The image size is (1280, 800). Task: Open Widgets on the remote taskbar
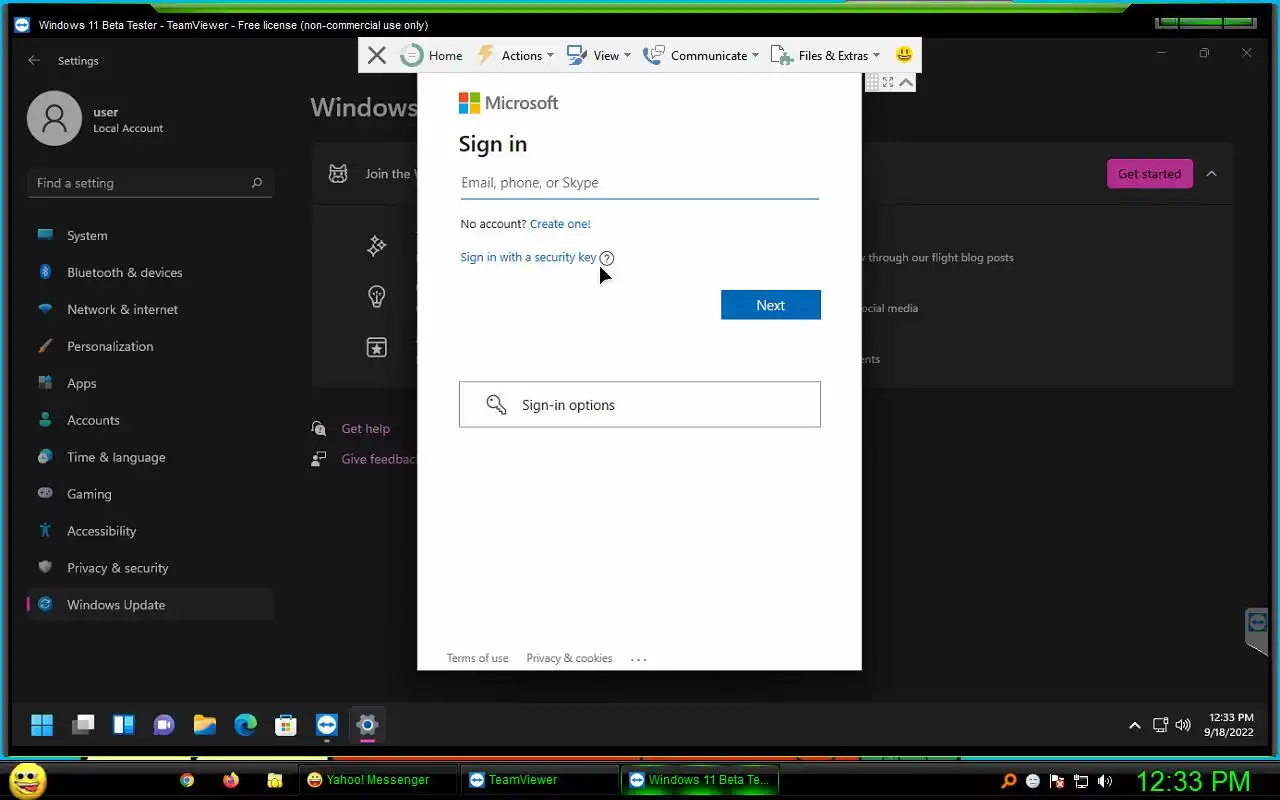(x=124, y=725)
